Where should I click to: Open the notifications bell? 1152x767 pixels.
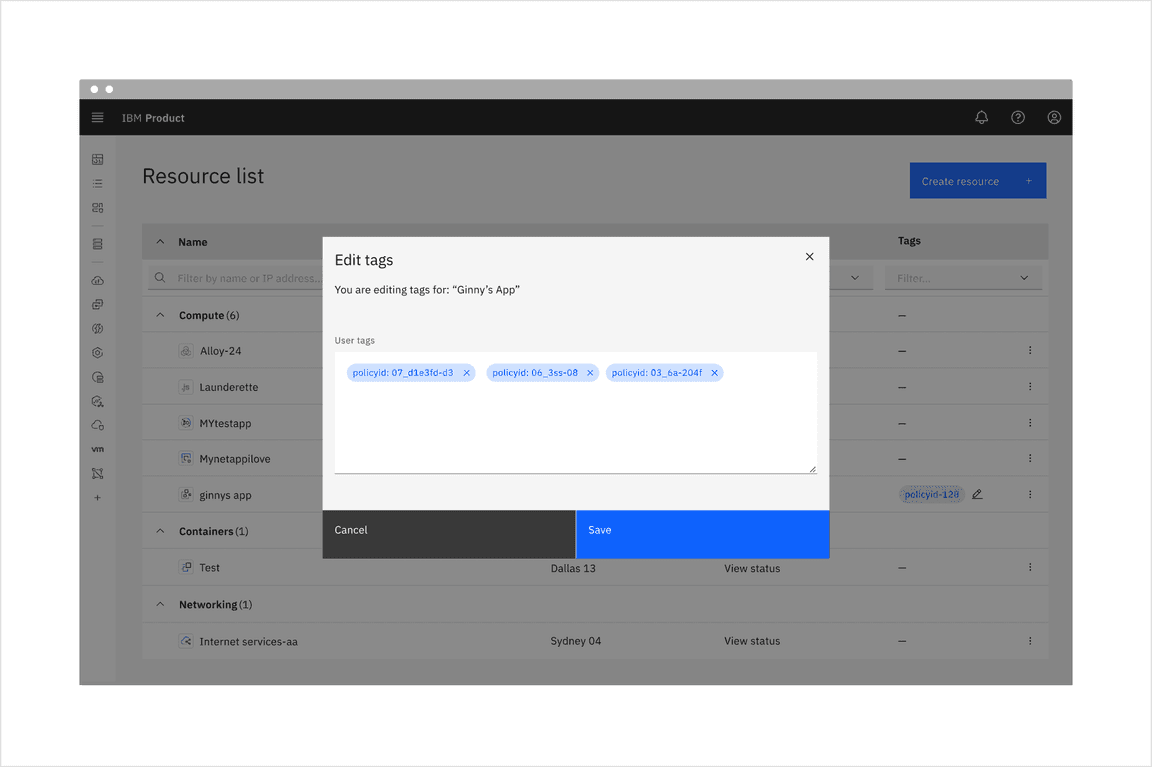[981, 117]
